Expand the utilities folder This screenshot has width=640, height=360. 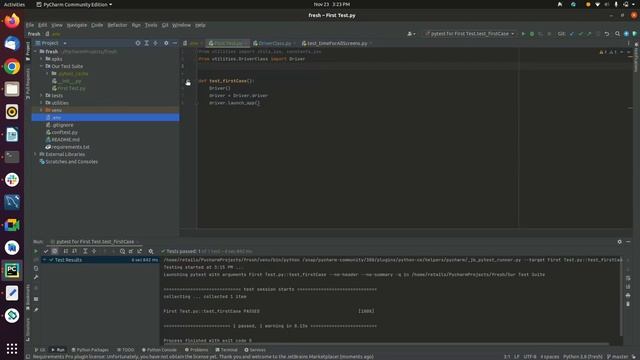coord(41,103)
